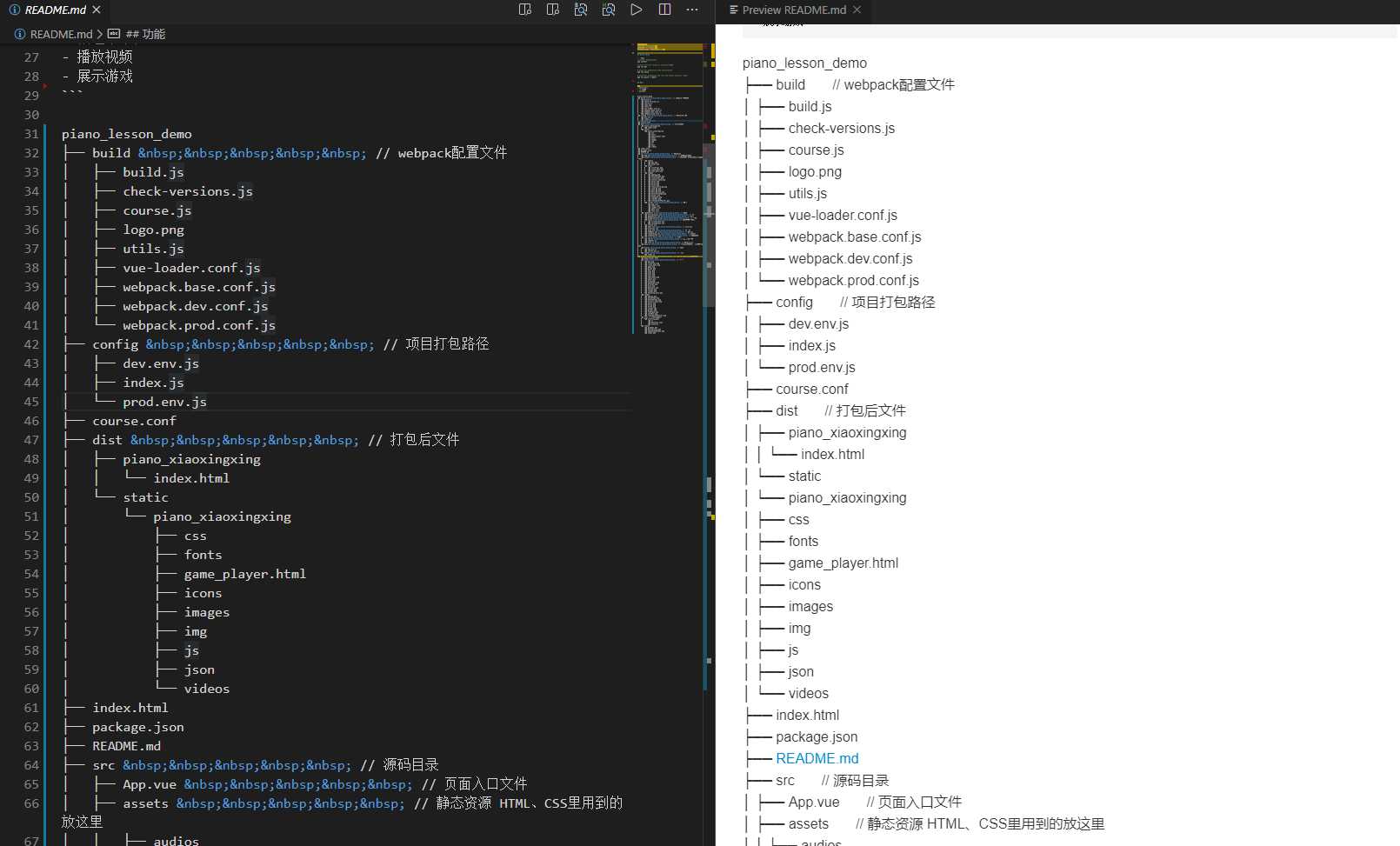The width and height of the screenshot is (1400, 846).
Task: Click line number 31 in the gutter
Action: click(x=31, y=134)
